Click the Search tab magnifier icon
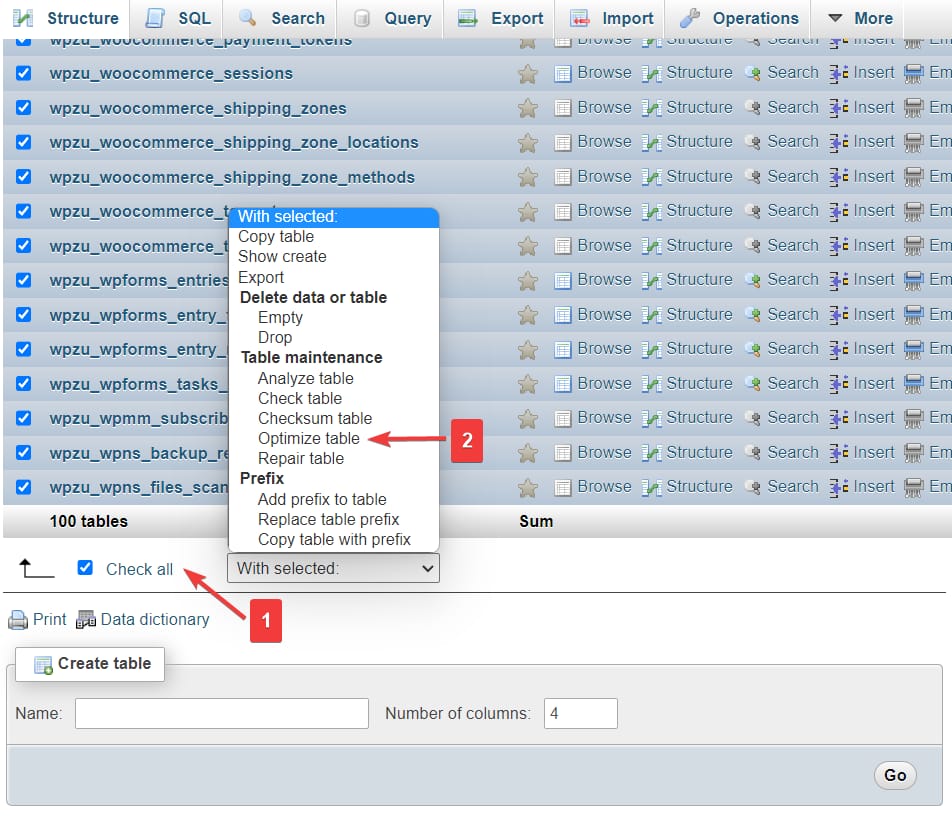This screenshot has width=952, height=816. [247, 18]
